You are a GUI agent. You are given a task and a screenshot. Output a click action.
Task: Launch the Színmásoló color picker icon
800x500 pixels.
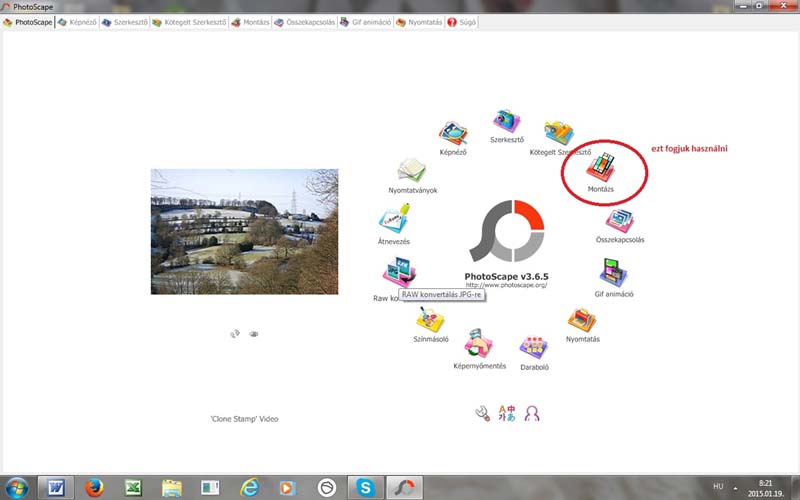click(x=430, y=320)
